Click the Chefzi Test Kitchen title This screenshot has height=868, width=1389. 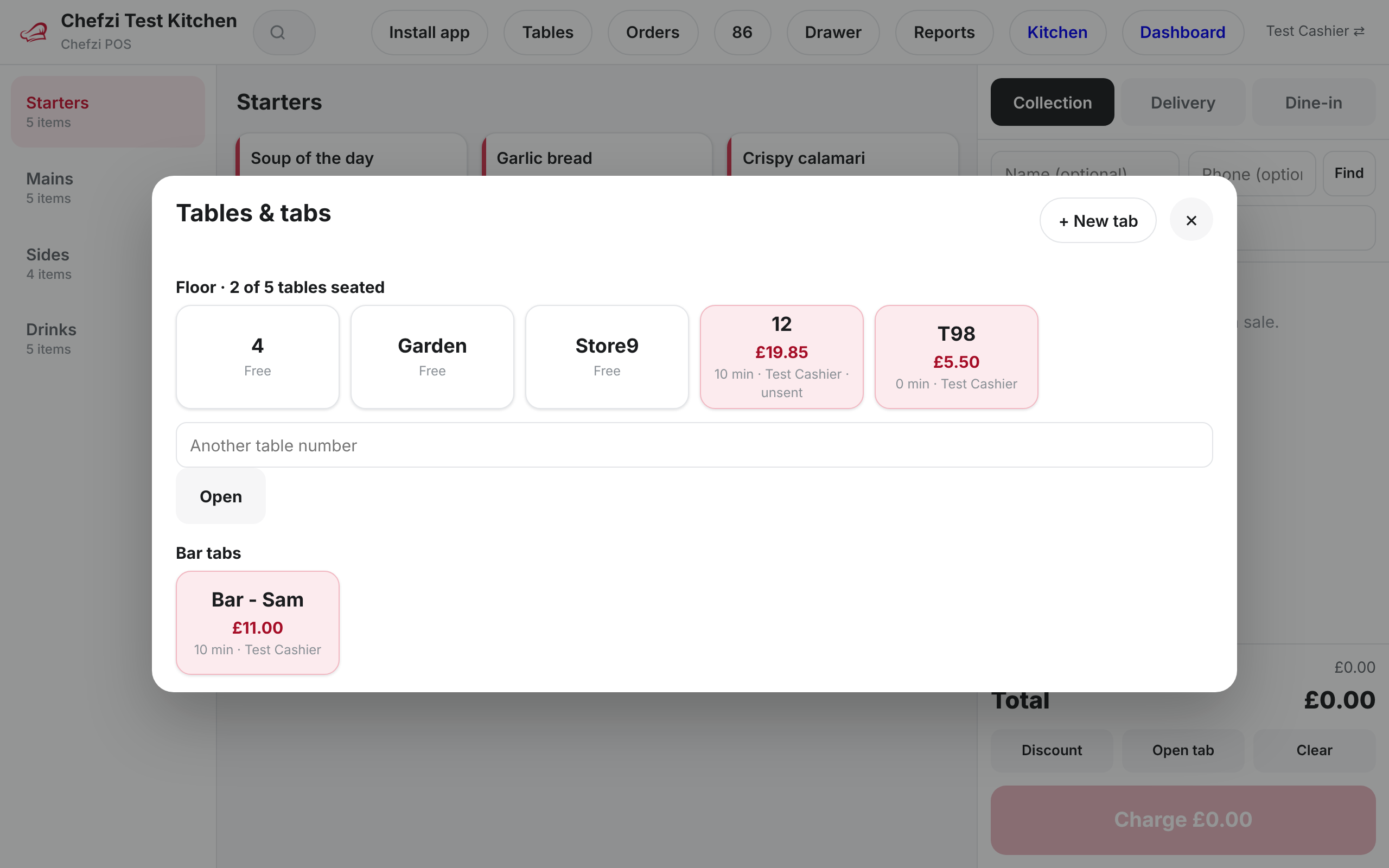point(149,21)
